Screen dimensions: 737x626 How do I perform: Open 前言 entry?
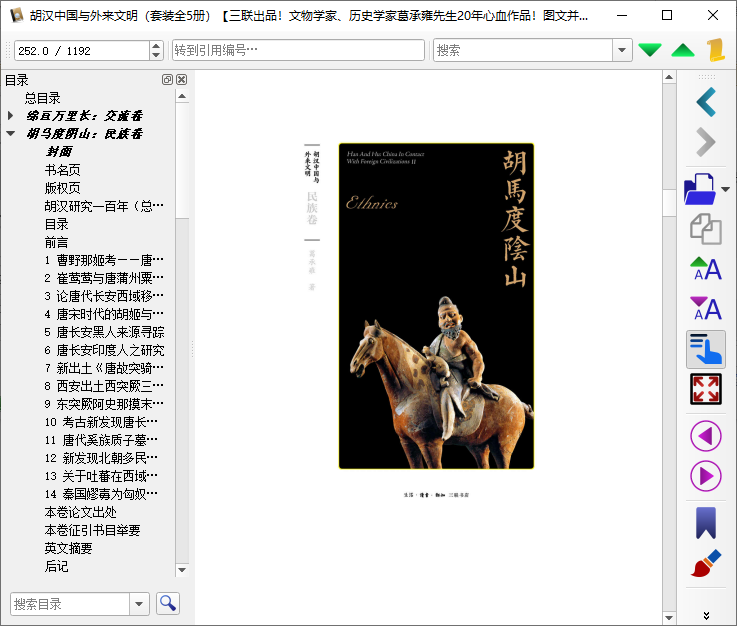click(x=56, y=242)
